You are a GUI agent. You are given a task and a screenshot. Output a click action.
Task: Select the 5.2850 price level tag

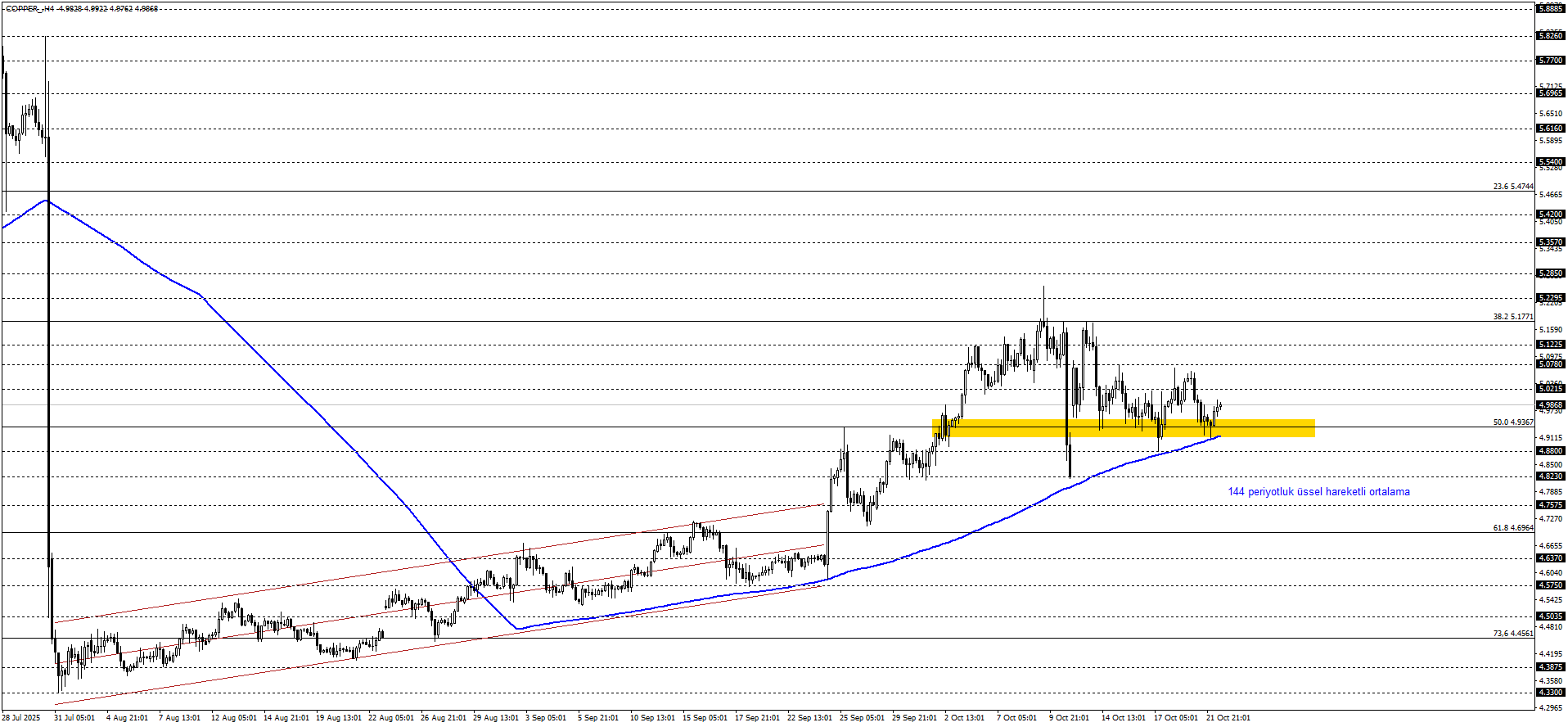[1551, 273]
